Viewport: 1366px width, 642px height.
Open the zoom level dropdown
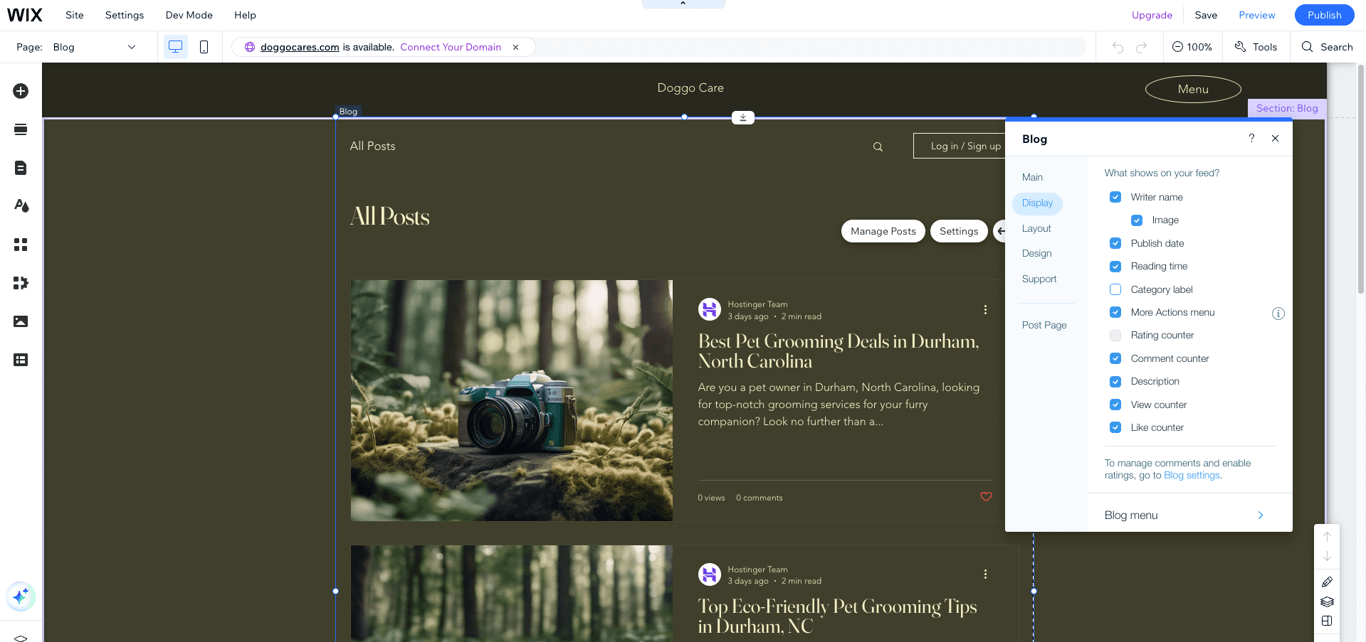tap(1192, 46)
